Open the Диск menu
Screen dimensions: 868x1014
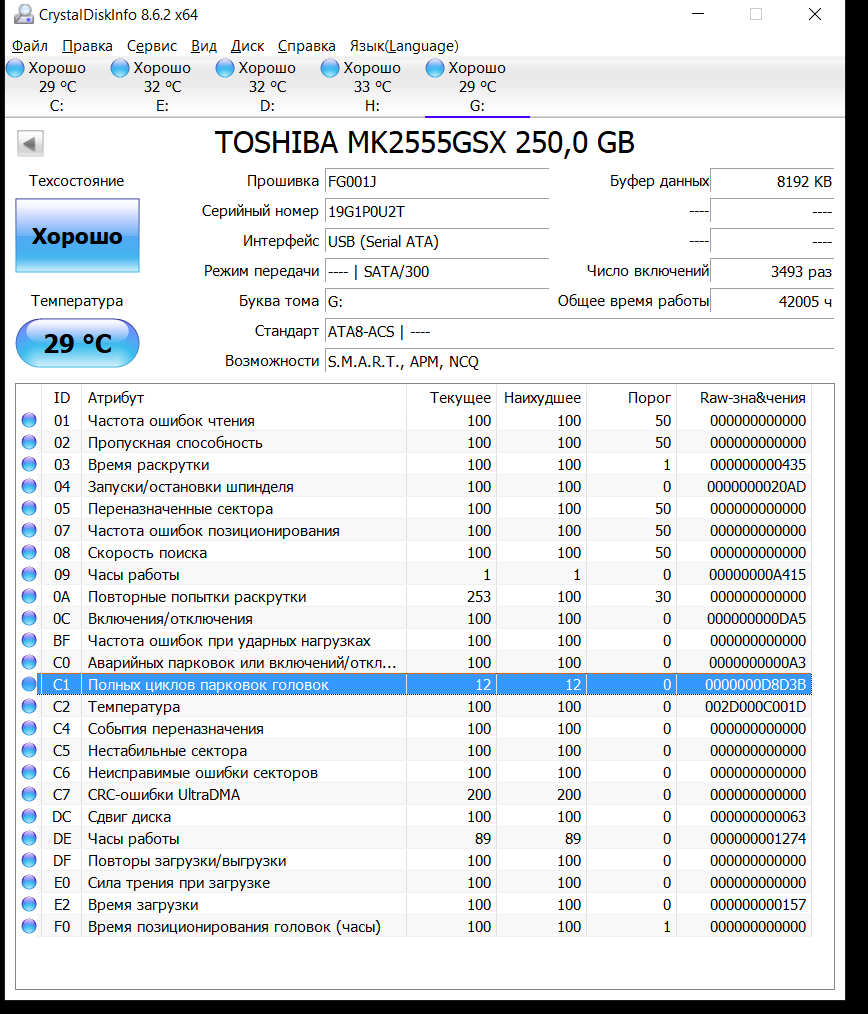coord(247,46)
